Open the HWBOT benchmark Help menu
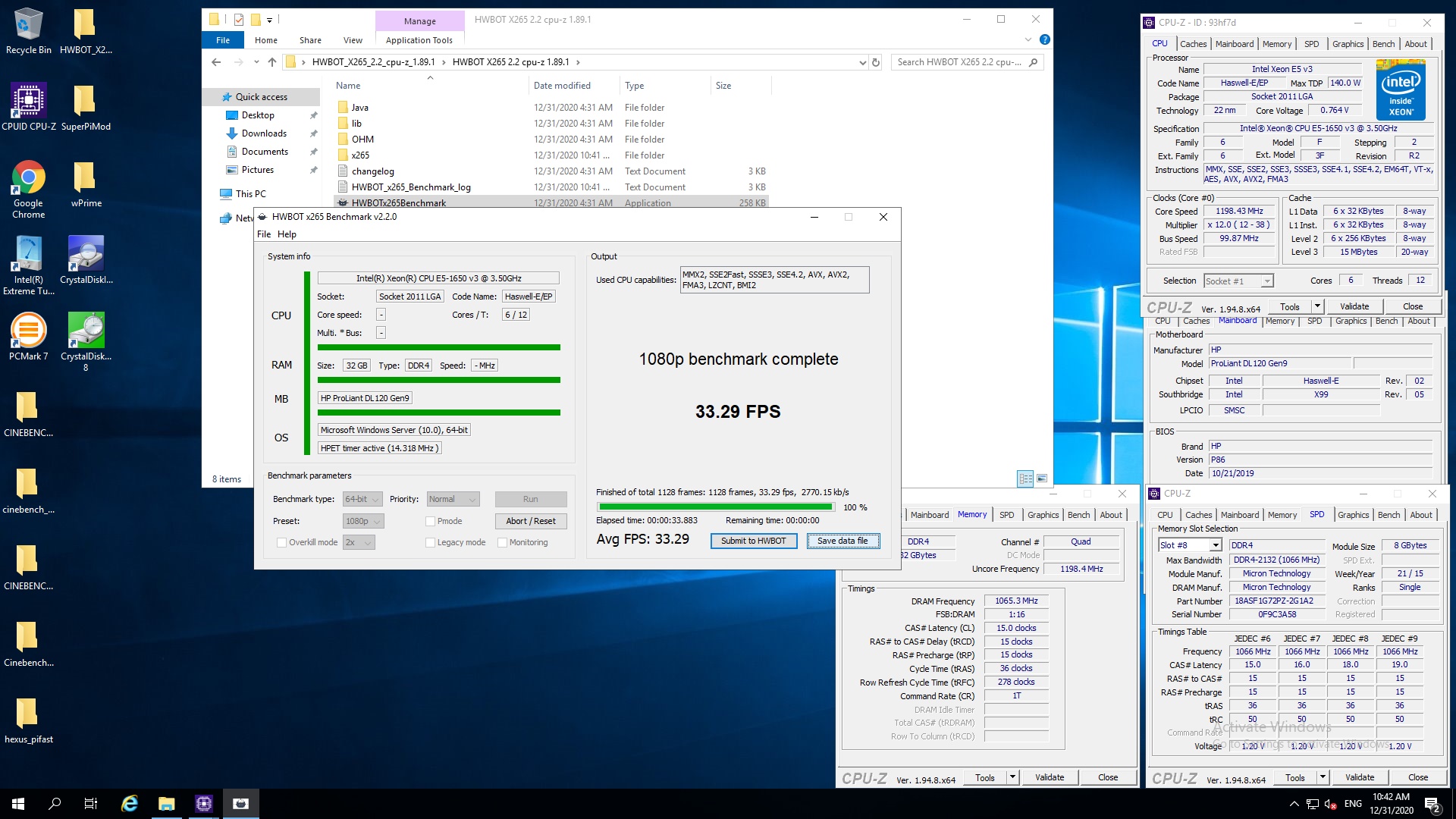 pyautogui.click(x=287, y=234)
